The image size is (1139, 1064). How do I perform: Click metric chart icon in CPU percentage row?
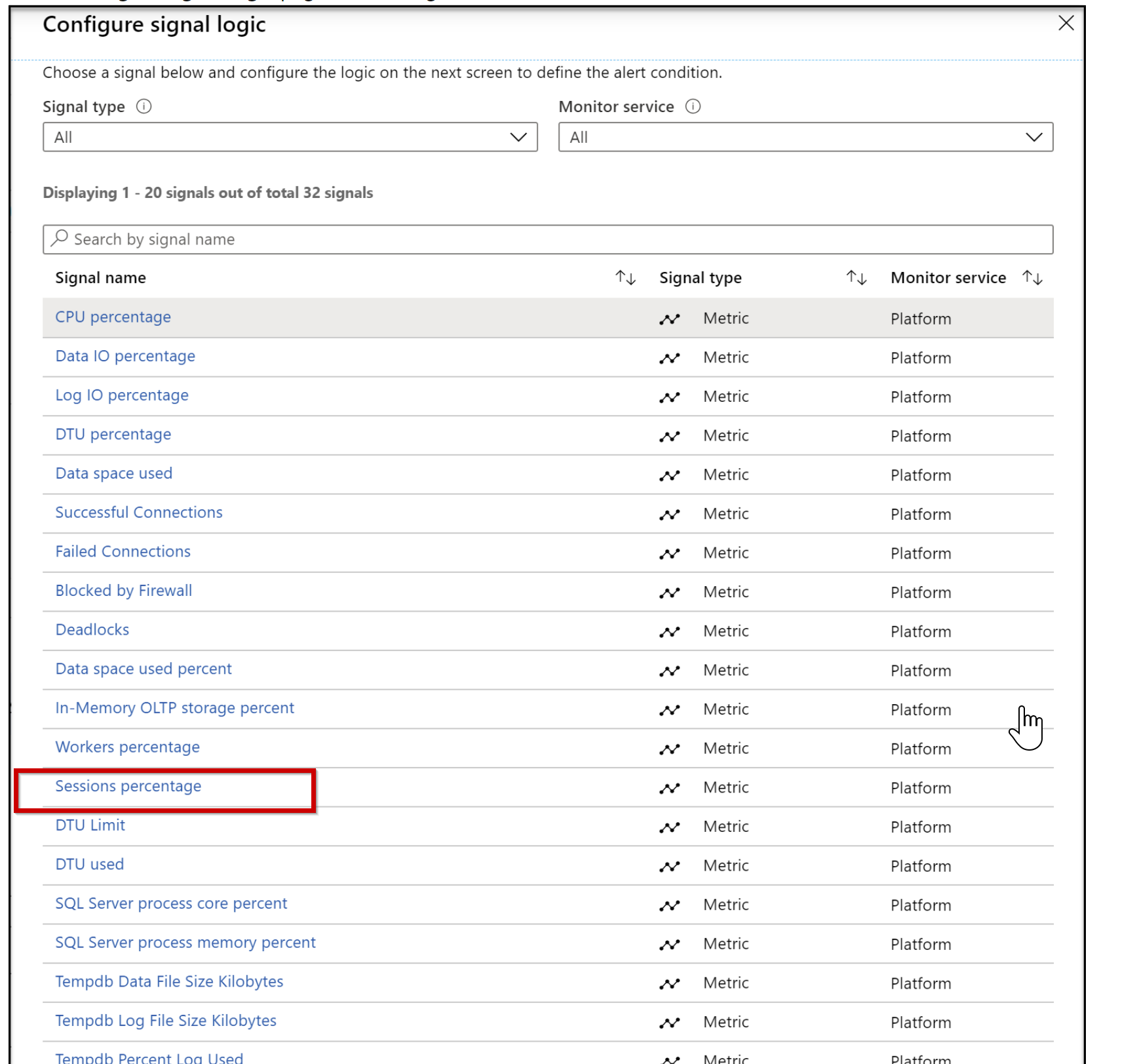tap(669, 319)
